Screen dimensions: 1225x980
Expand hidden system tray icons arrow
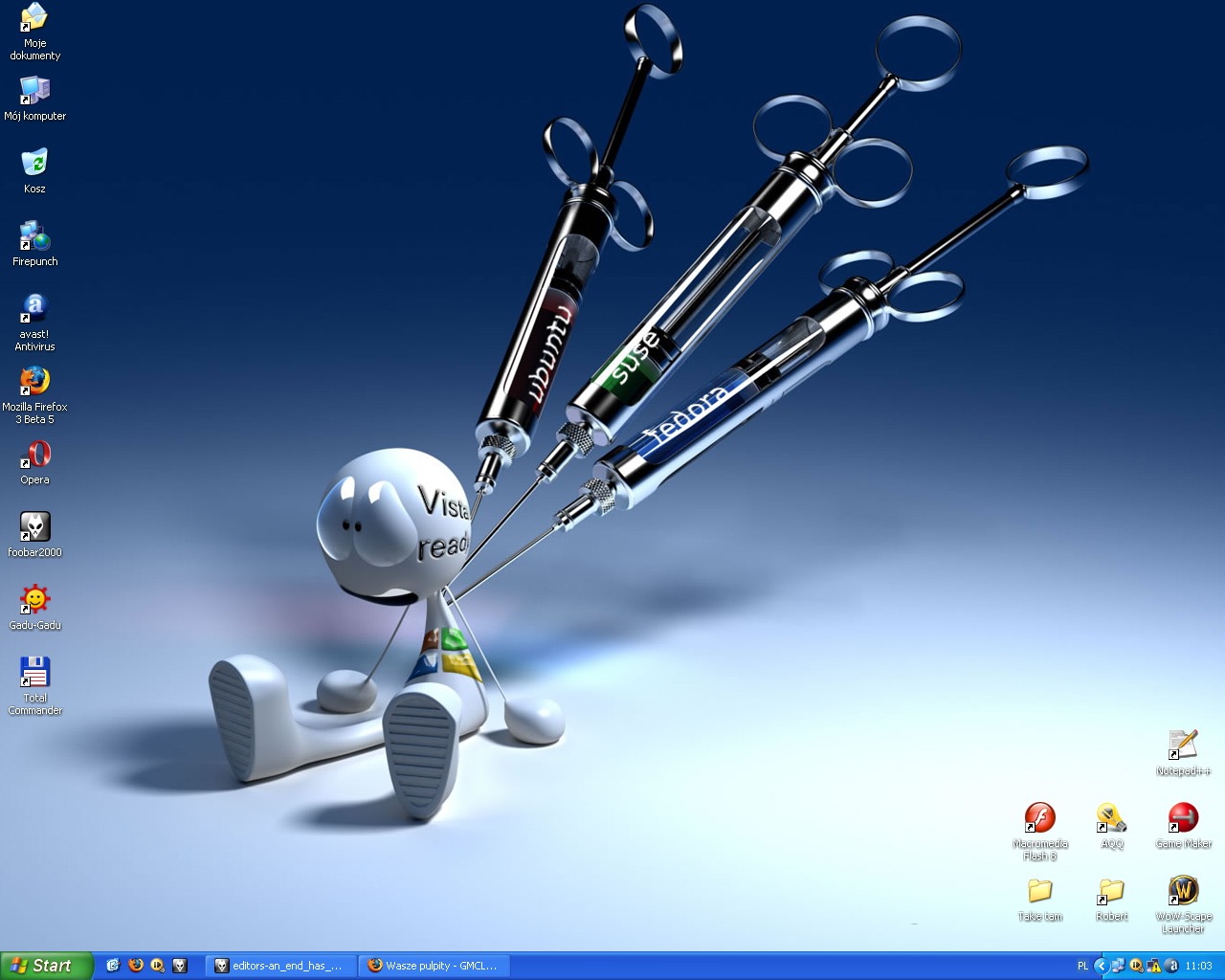coord(1101,966)
